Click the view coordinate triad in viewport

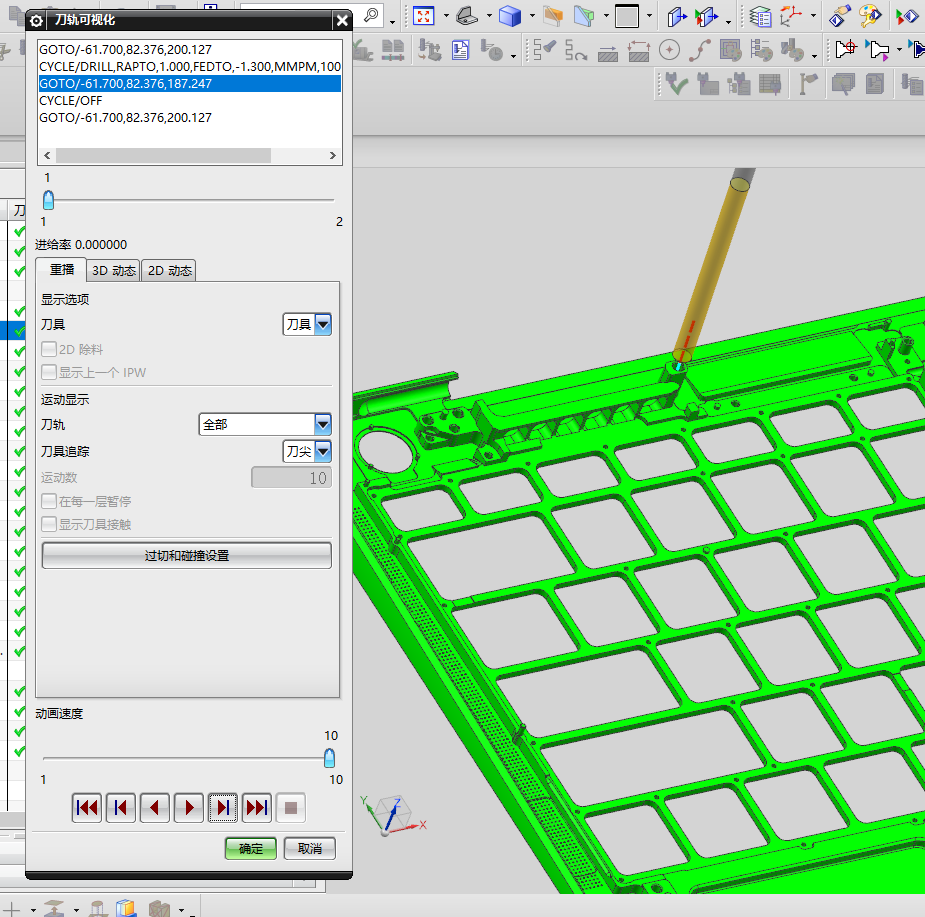pos(392,816)
